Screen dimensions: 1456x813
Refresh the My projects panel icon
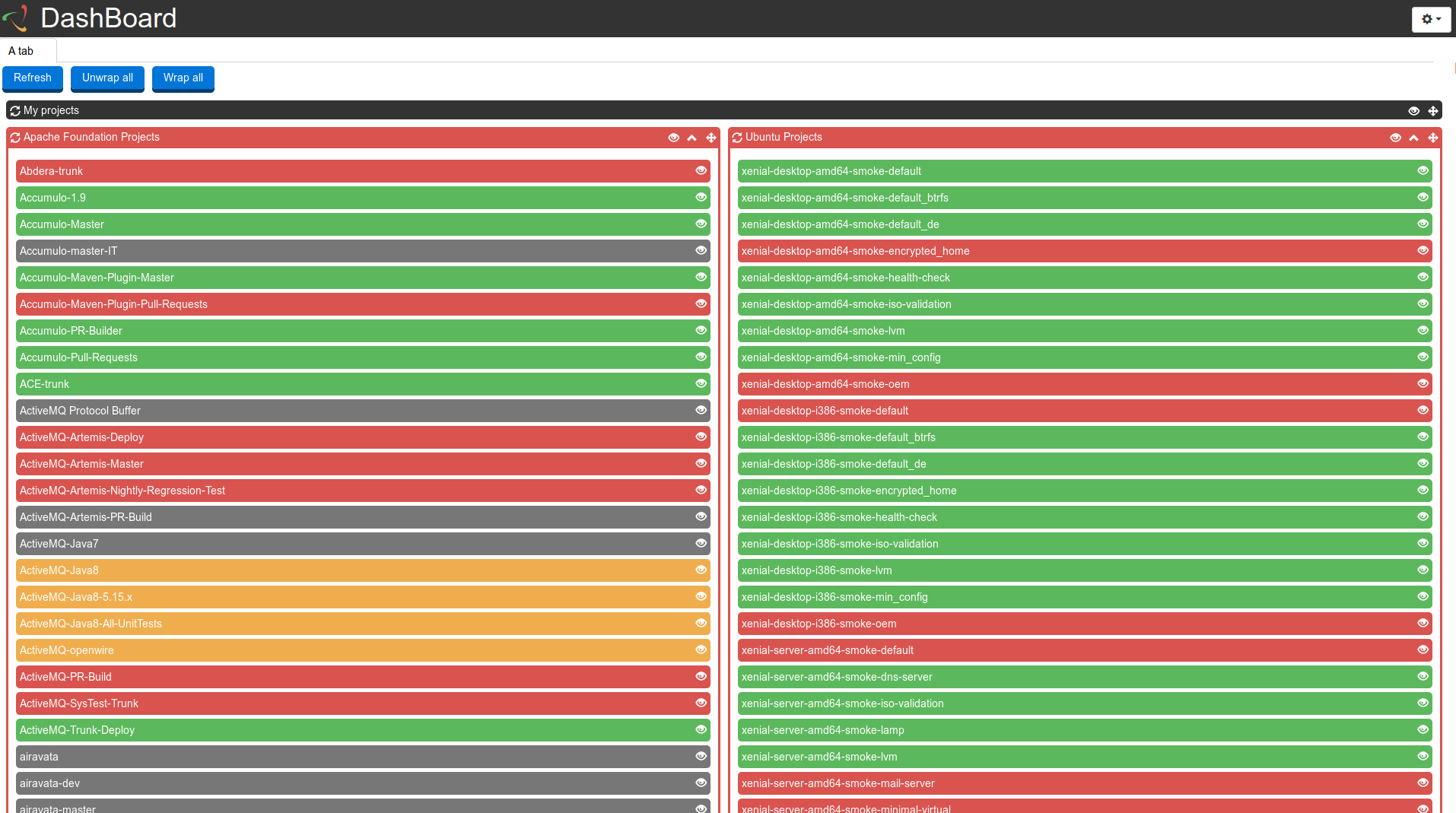click(15, 111)
